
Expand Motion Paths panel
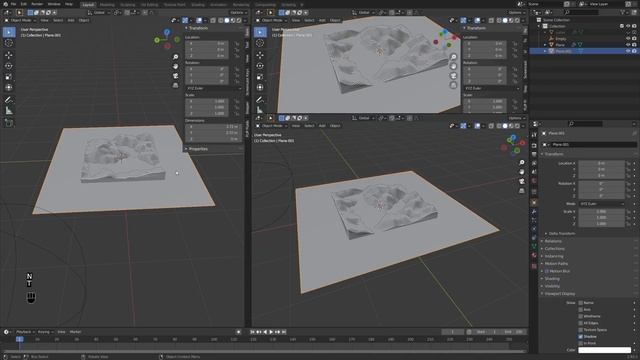pos(556,264)
